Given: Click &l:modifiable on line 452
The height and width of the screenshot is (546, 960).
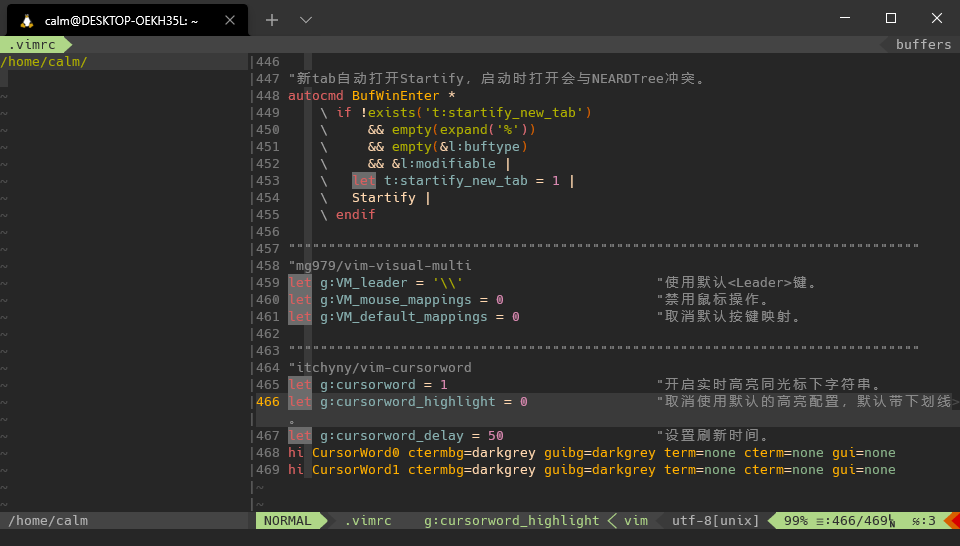Looking at the screenshot, I should (444, 164).
